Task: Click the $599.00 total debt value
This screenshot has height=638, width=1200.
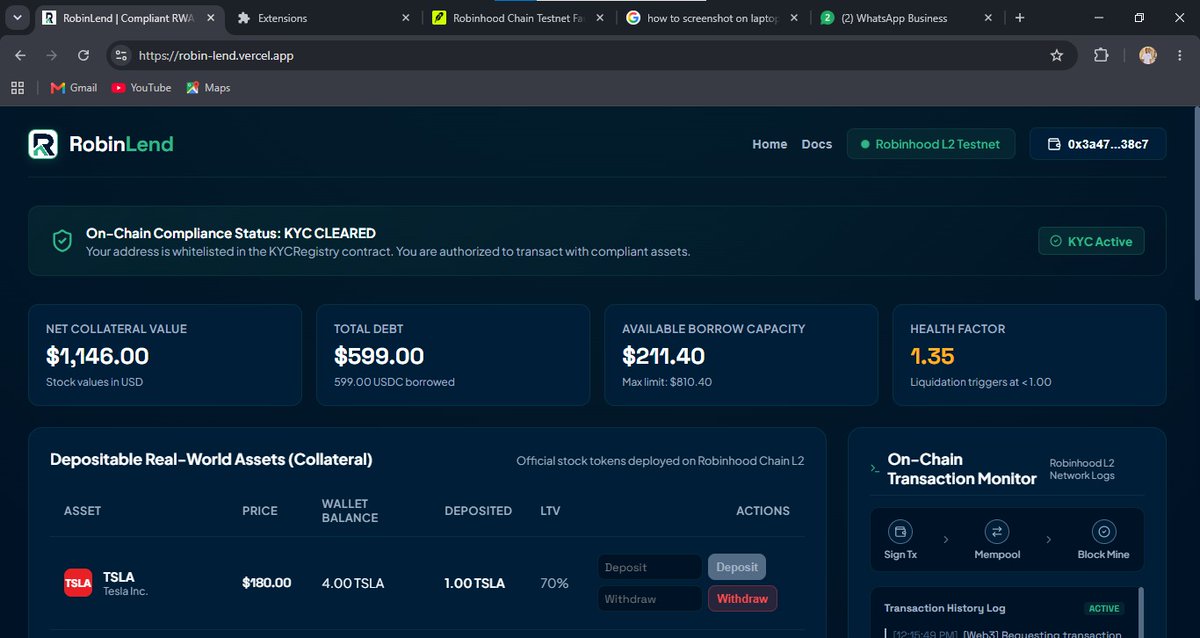Action: pos(379,356)
